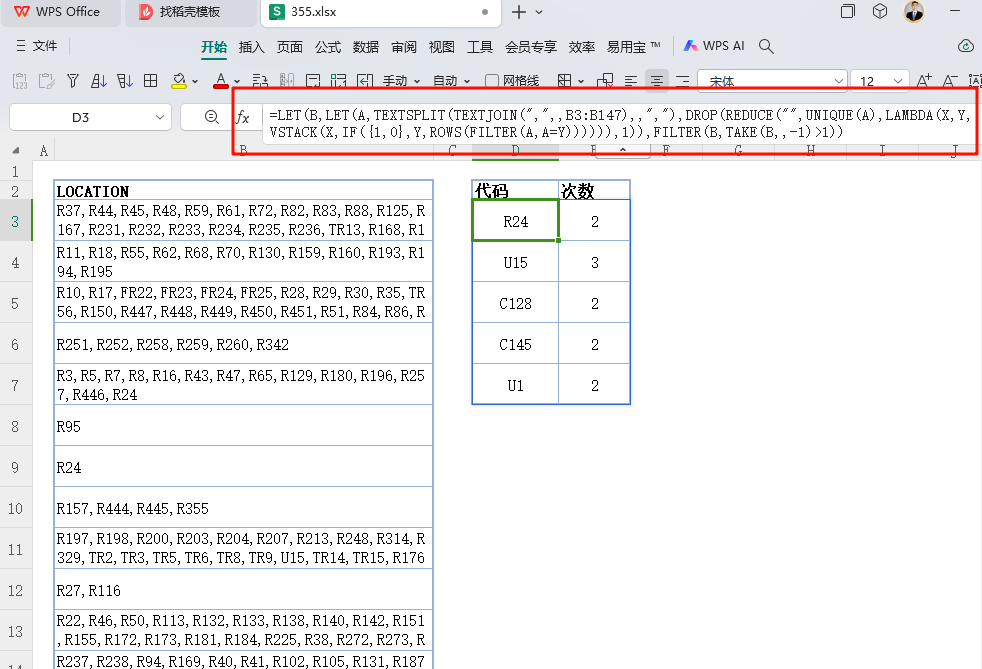
Task: Click the Paste Format clipboard icon
Action: coord(46,81)
